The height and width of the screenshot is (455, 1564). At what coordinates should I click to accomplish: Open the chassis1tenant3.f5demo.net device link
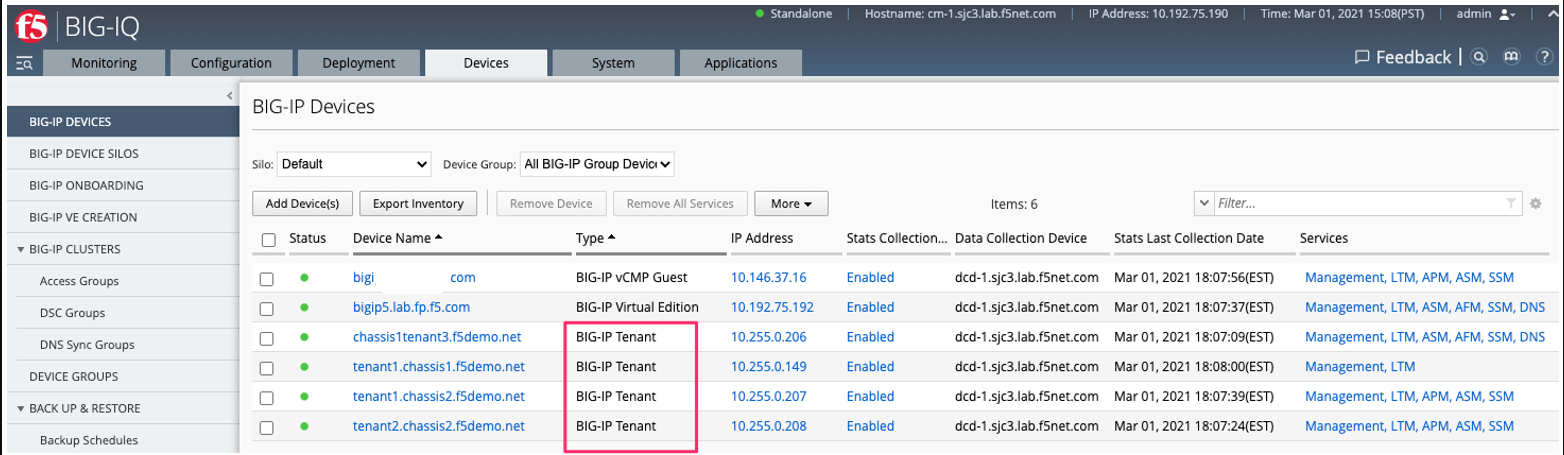[x=437, y=337]
